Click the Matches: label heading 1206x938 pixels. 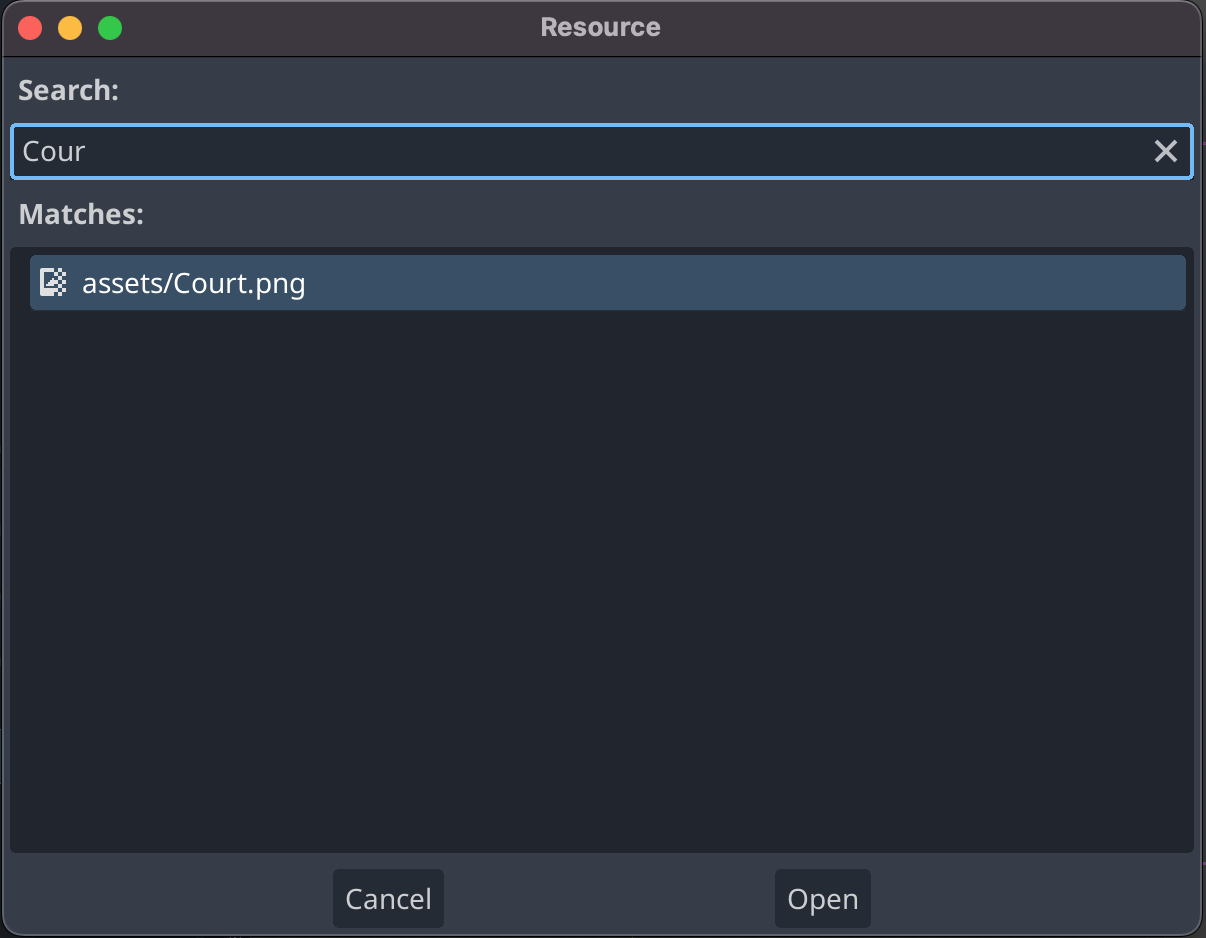pos(81,214)
